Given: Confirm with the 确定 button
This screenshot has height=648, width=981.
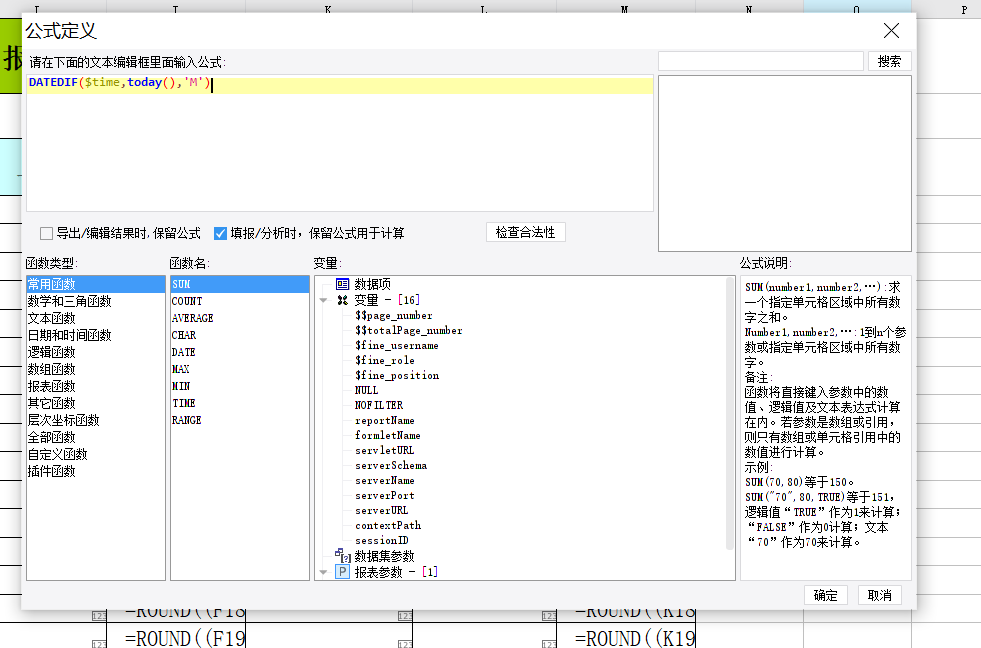Looking at the screenshot, I should click(825, 595).
